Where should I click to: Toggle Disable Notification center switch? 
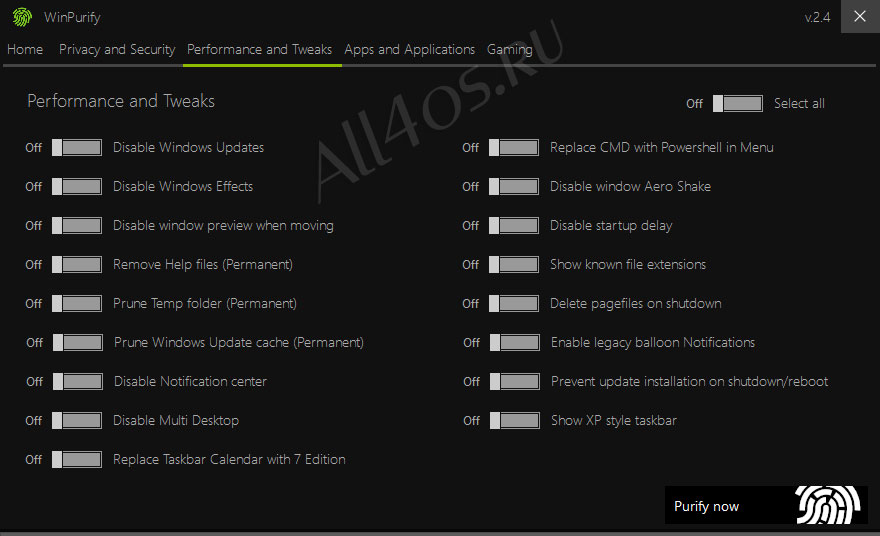pyautogui.click(x=78, y=382)
